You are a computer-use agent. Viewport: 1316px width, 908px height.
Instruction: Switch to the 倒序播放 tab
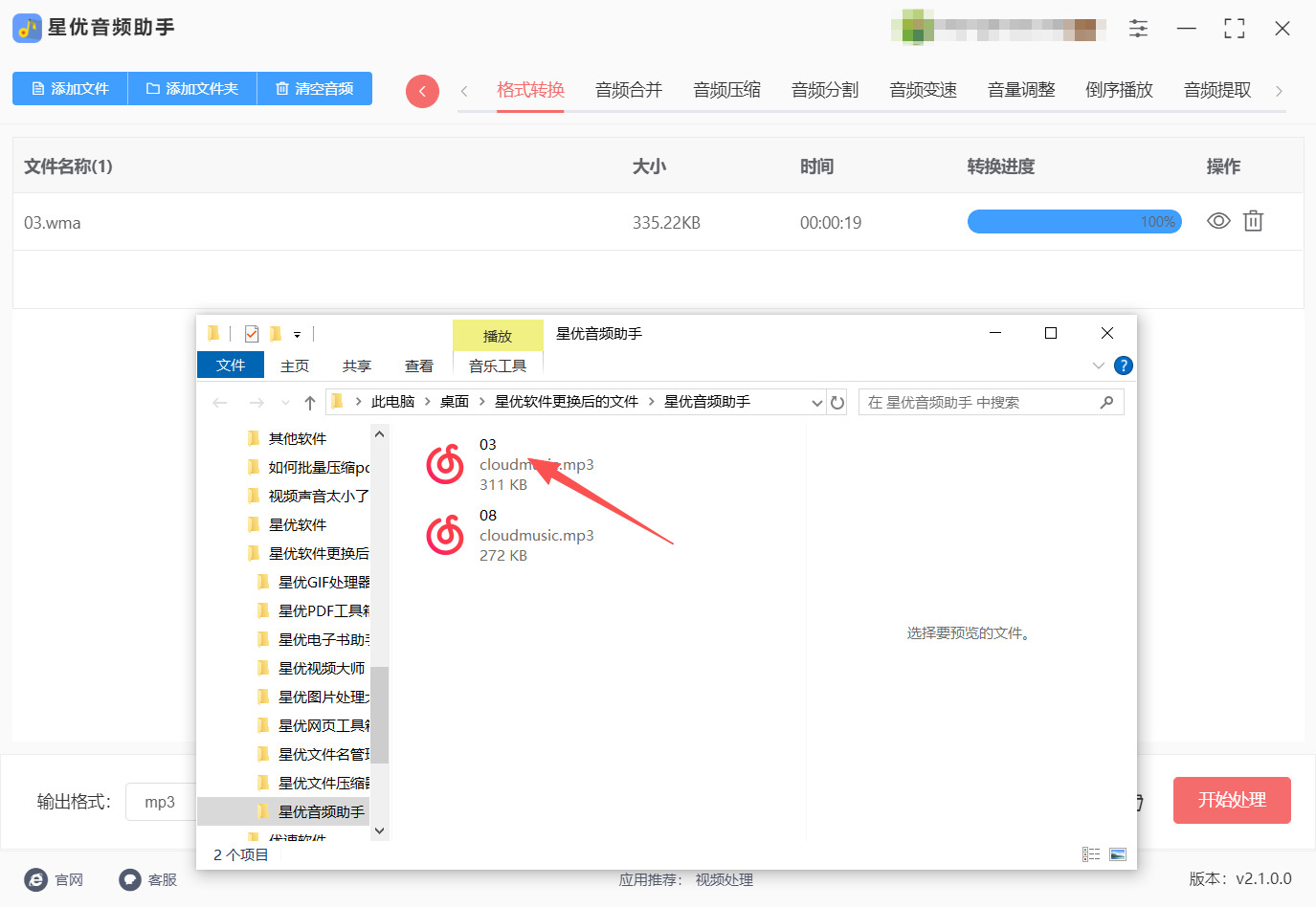pyautogui.click(x=1119, y=90)
